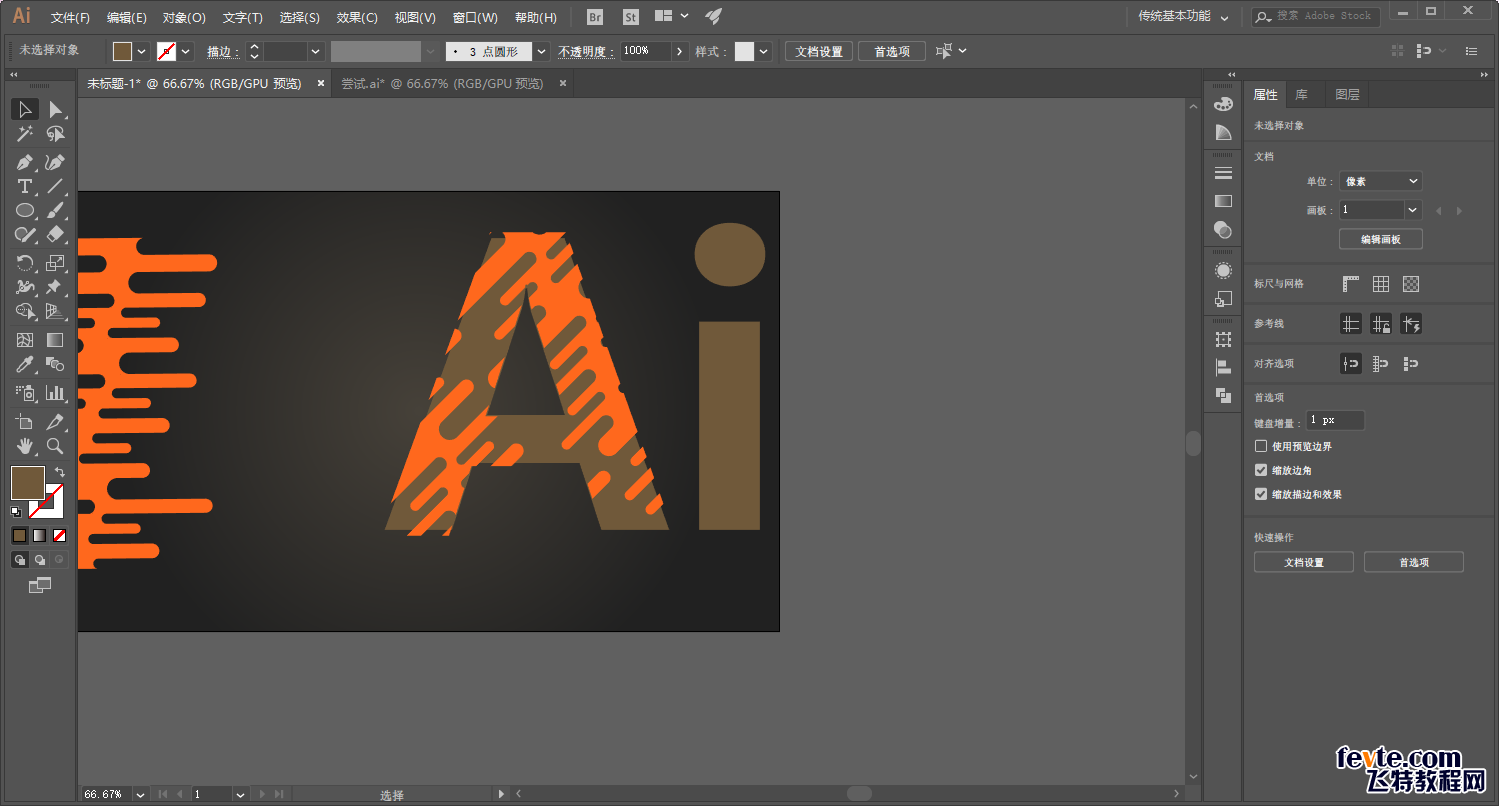Screen dimensions: 1499x806
Task: Select the Blend tool
Action: (x=55, y=364)
